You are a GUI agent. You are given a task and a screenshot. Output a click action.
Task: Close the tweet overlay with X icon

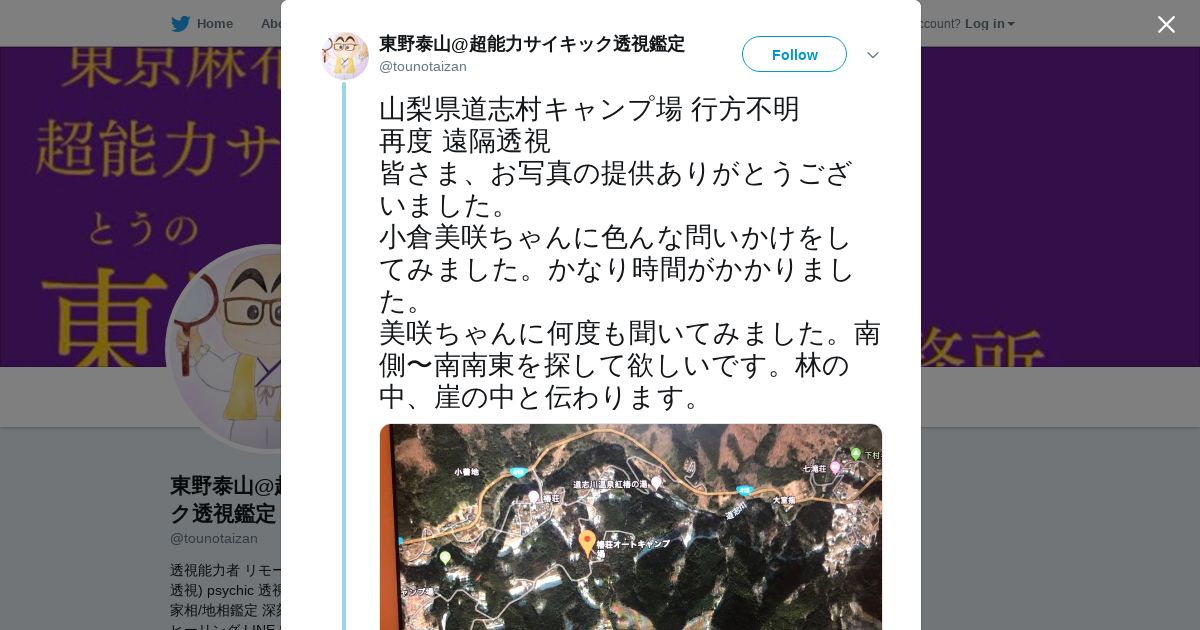[1166, 24]
